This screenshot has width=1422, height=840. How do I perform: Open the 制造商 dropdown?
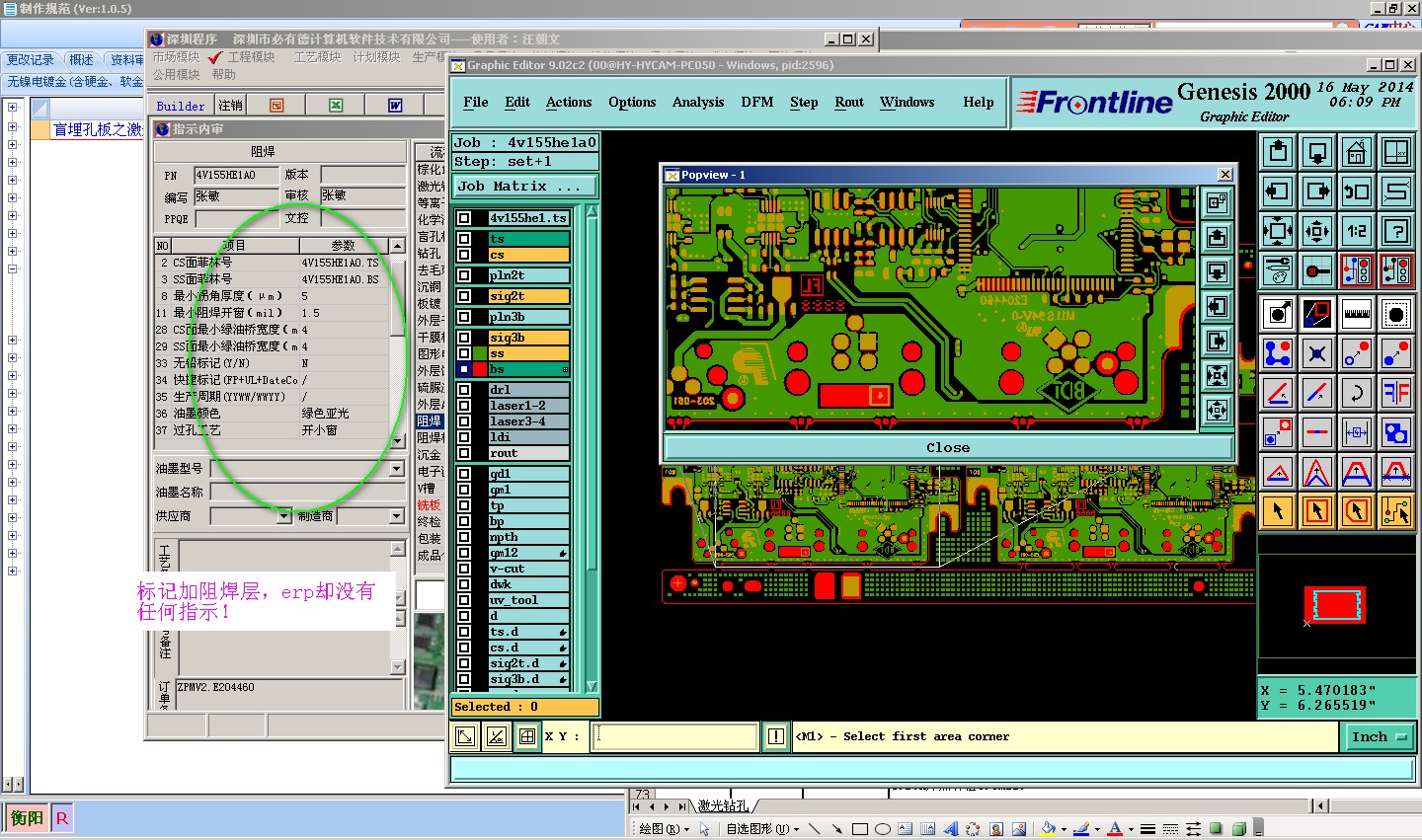[396, 515]
